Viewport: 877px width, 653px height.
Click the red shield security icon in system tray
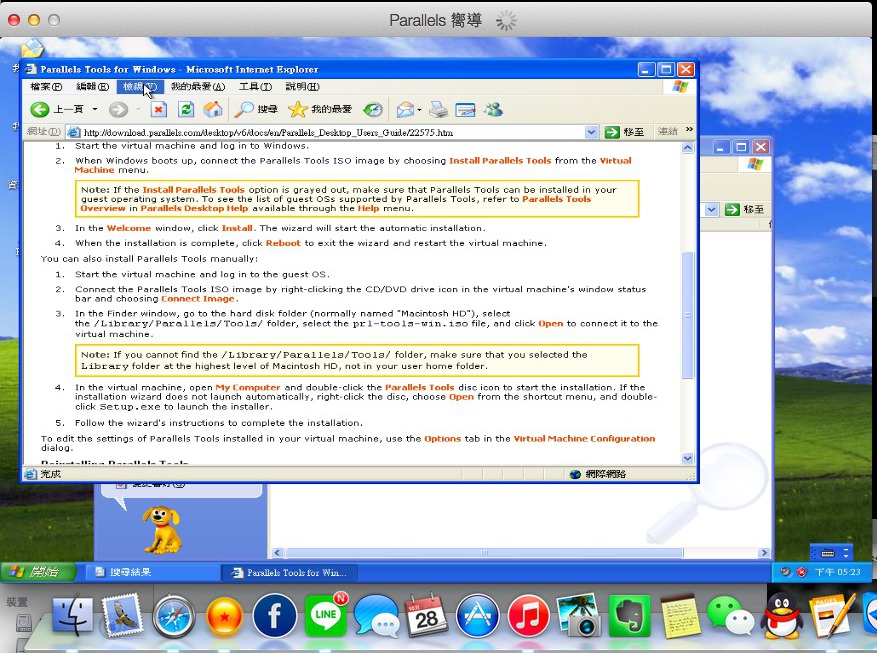coord(801,572)
